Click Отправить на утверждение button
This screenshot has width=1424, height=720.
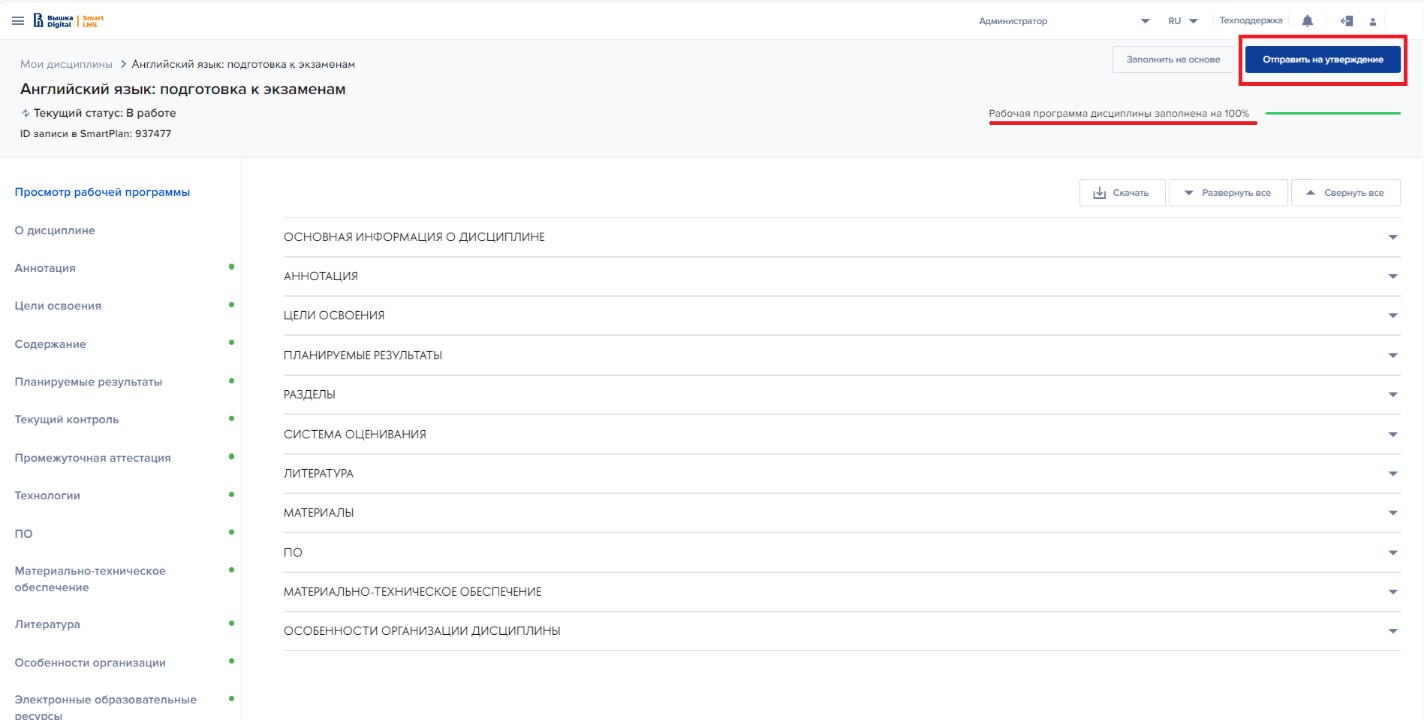(x=1322, y=60)
